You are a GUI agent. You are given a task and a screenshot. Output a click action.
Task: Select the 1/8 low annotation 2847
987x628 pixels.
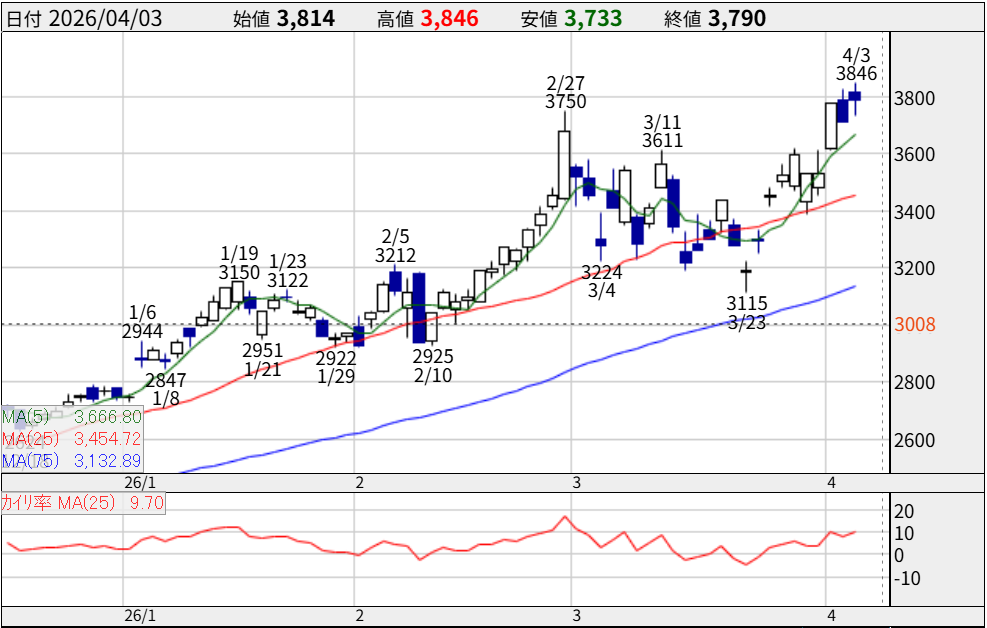tap(165, 380)
